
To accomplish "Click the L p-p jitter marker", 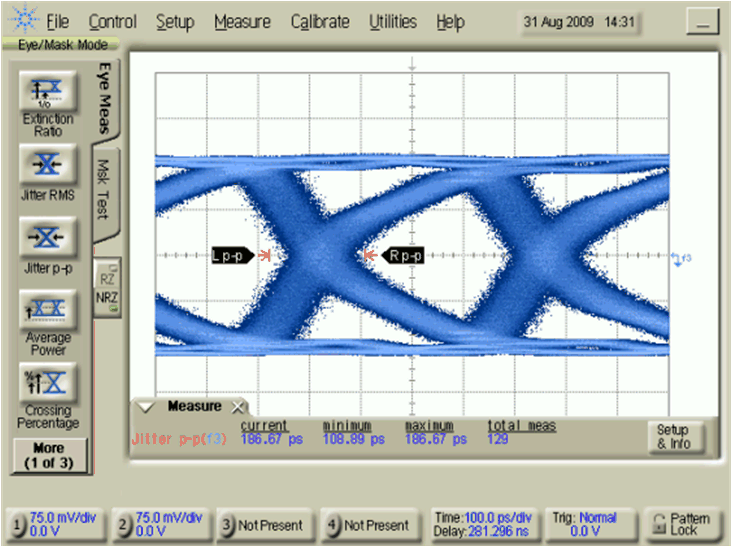I will 233,255.
